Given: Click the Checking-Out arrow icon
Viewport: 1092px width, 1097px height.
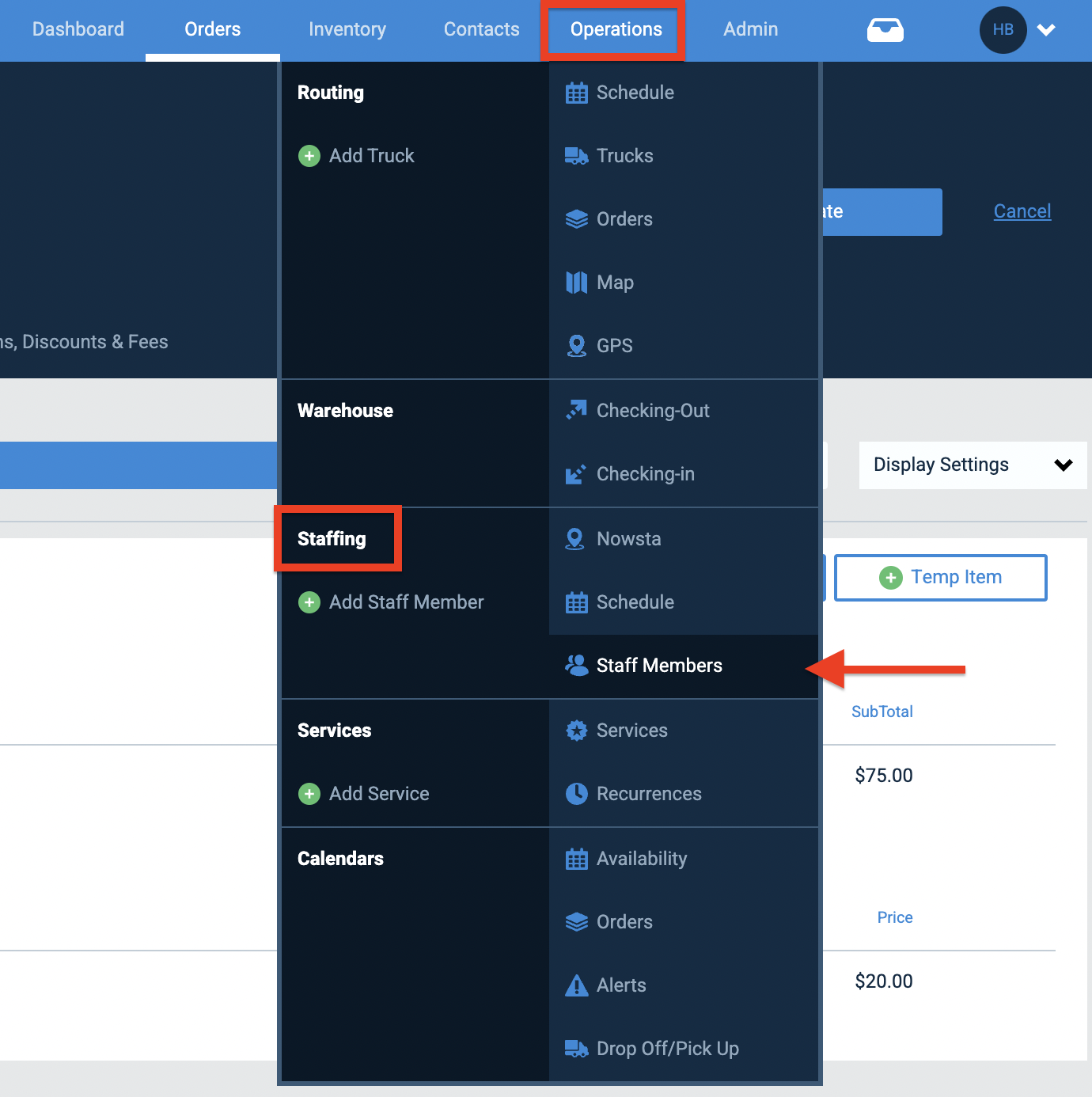Looking at the screenshot, I should pyautogui.click(x=576, y=410).
